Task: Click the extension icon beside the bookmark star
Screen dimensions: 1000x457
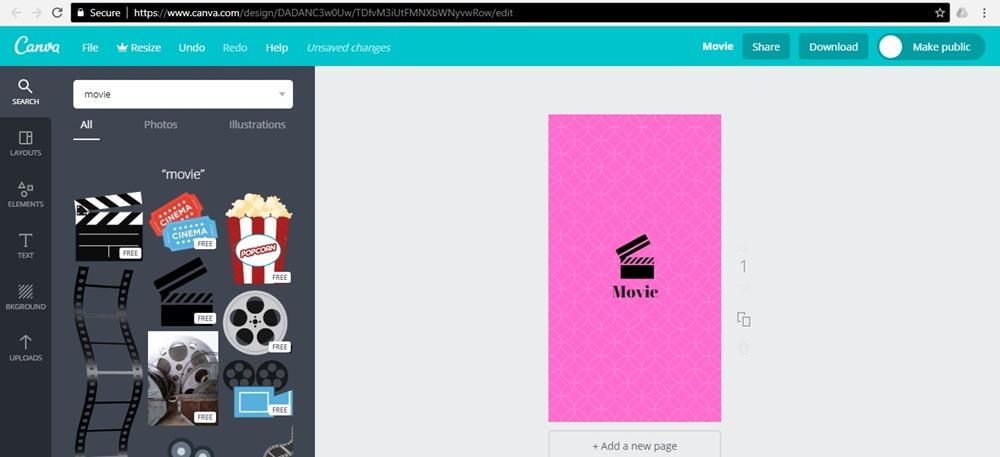Action: [x=962, y=13]
